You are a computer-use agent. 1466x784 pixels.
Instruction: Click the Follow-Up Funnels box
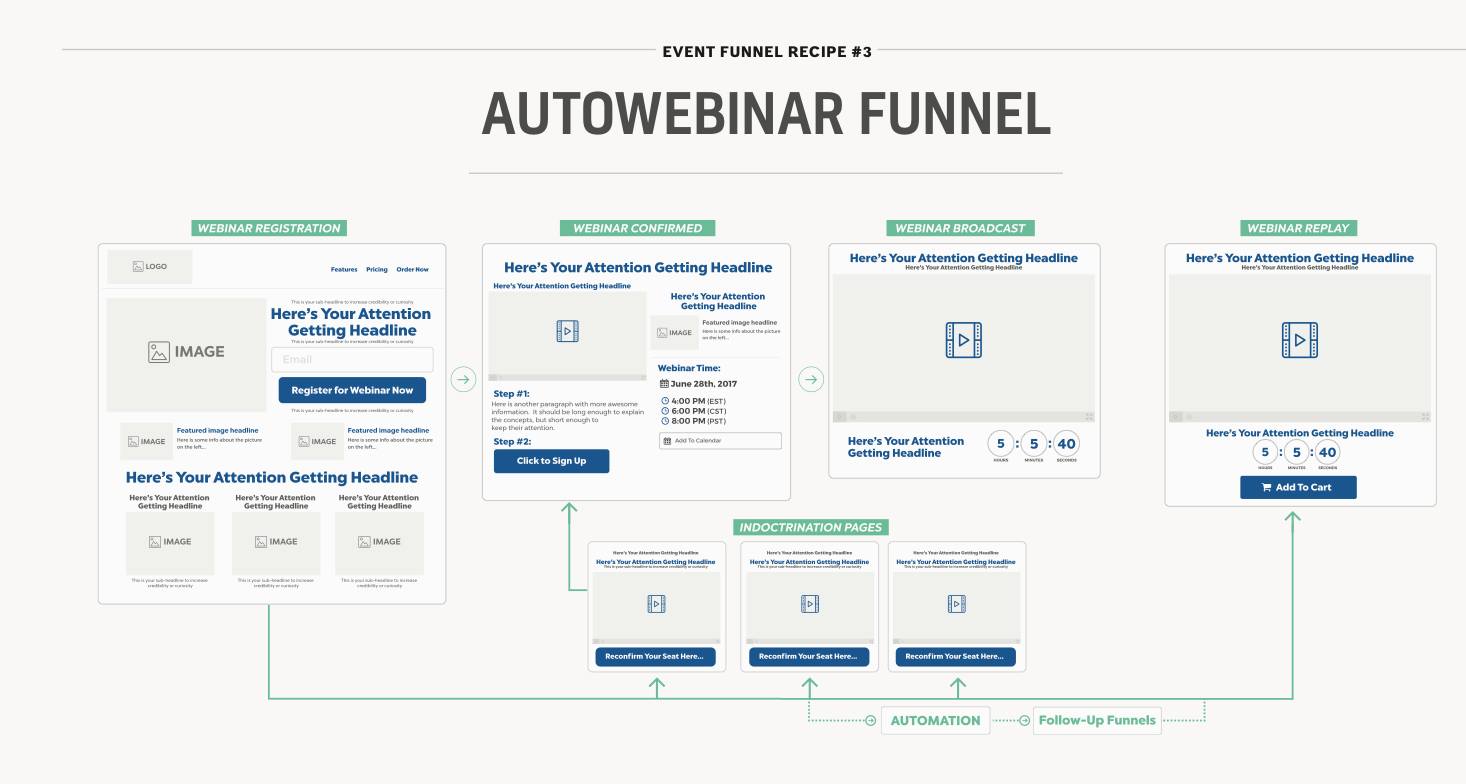tap(1097, 720)
